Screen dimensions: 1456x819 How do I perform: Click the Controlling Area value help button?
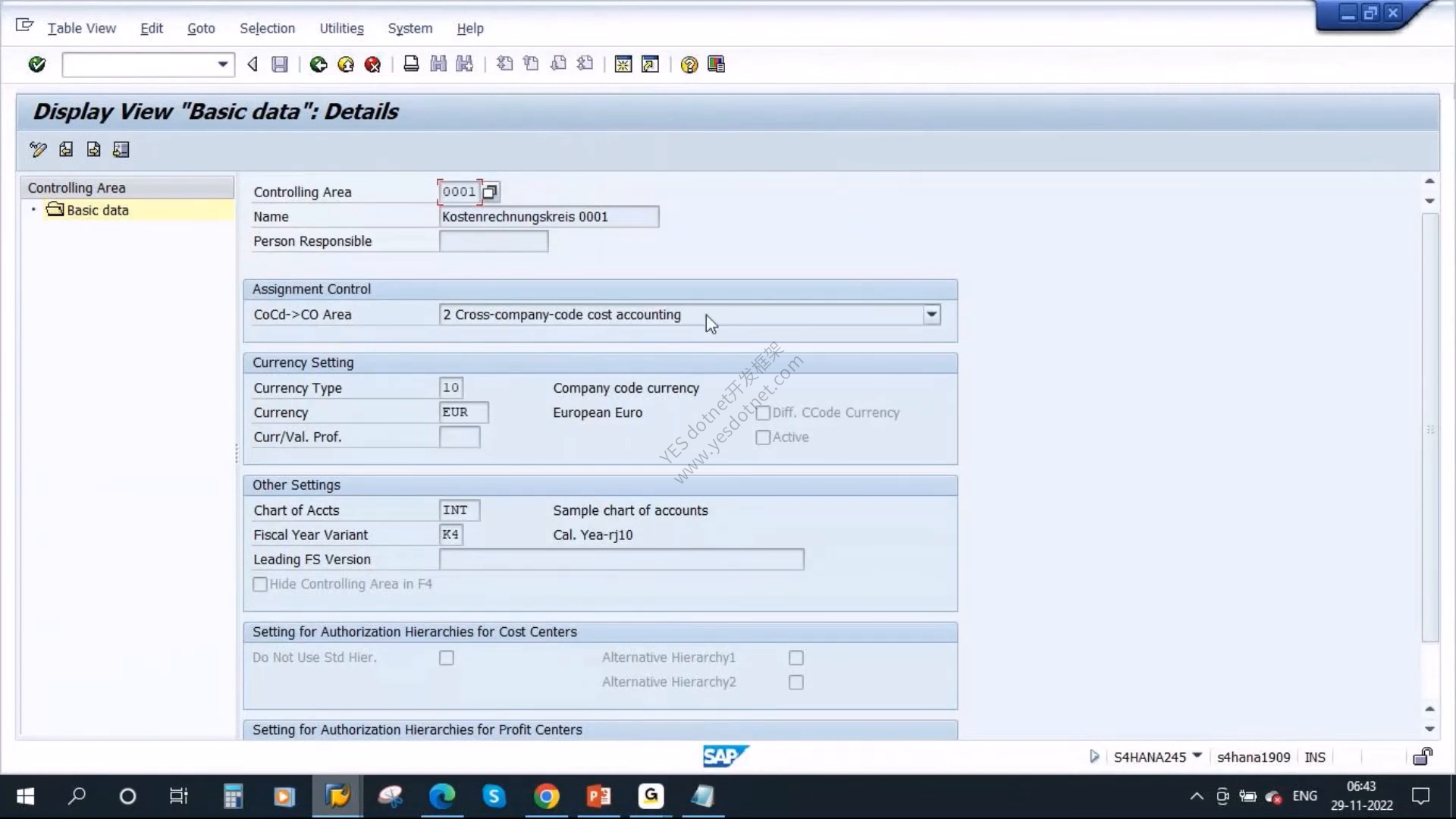pos(490,192)
